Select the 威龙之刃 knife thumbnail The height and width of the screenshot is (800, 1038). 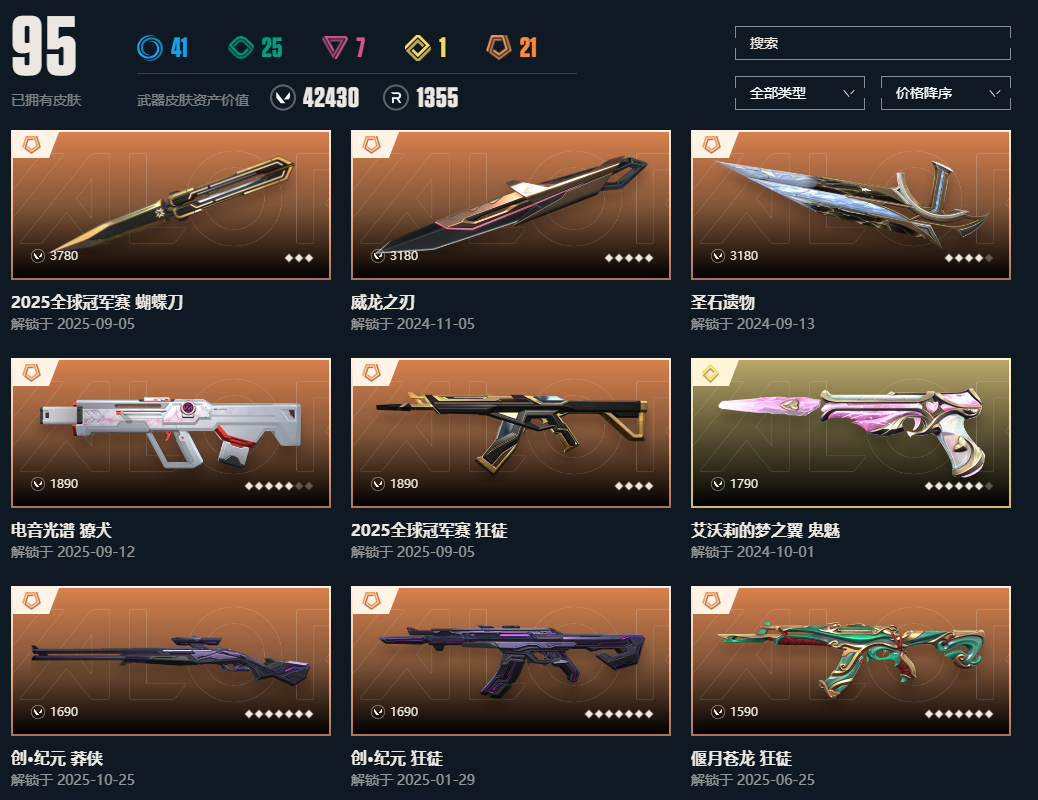tap(510, 205)
